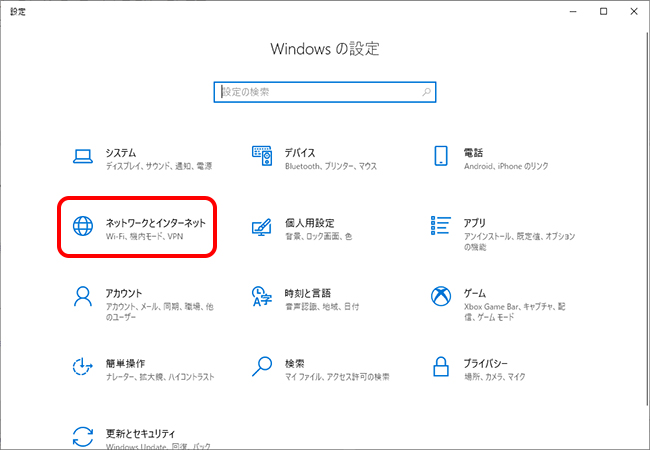Select the 電話 phone icon
650x450 pixels.
pos(441,156)
